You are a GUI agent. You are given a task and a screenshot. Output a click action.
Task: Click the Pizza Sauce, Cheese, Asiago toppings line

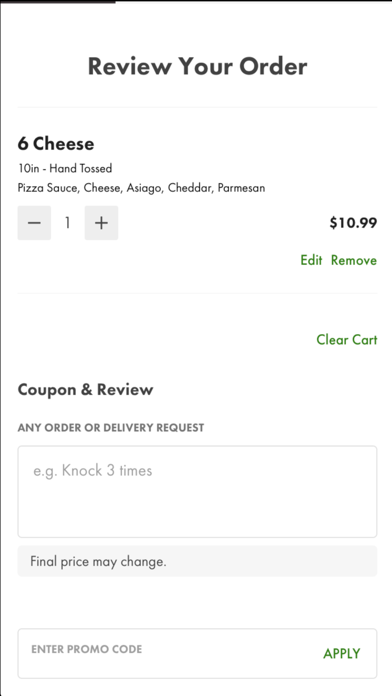click(141, 188)
